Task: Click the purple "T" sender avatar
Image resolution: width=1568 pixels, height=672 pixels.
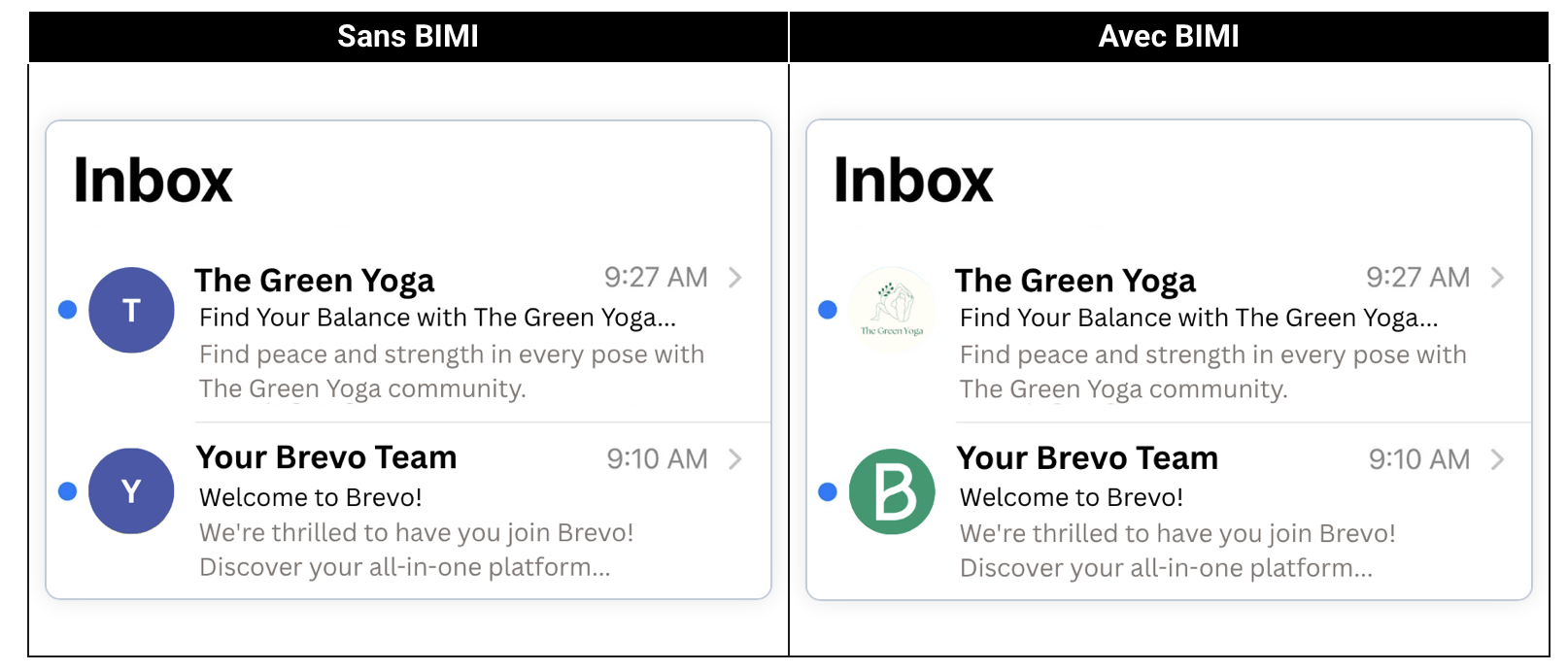Action: click(x=131, y=310)
